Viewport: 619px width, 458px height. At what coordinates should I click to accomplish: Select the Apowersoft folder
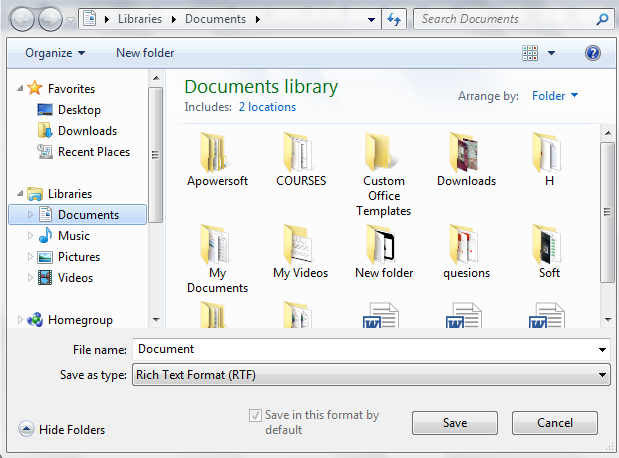point(217,160)
